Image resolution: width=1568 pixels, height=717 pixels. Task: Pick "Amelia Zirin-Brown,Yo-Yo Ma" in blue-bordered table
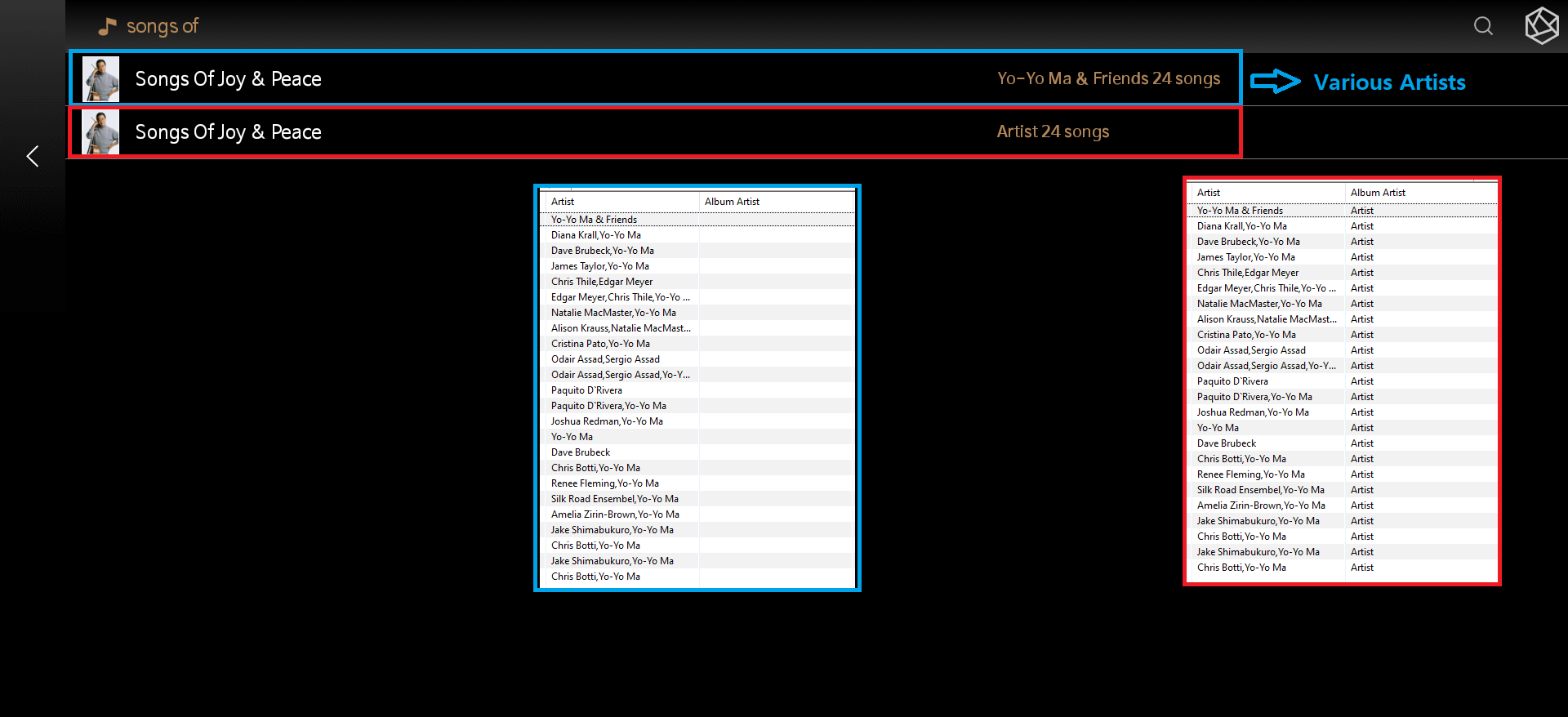(x=615, y=514)
